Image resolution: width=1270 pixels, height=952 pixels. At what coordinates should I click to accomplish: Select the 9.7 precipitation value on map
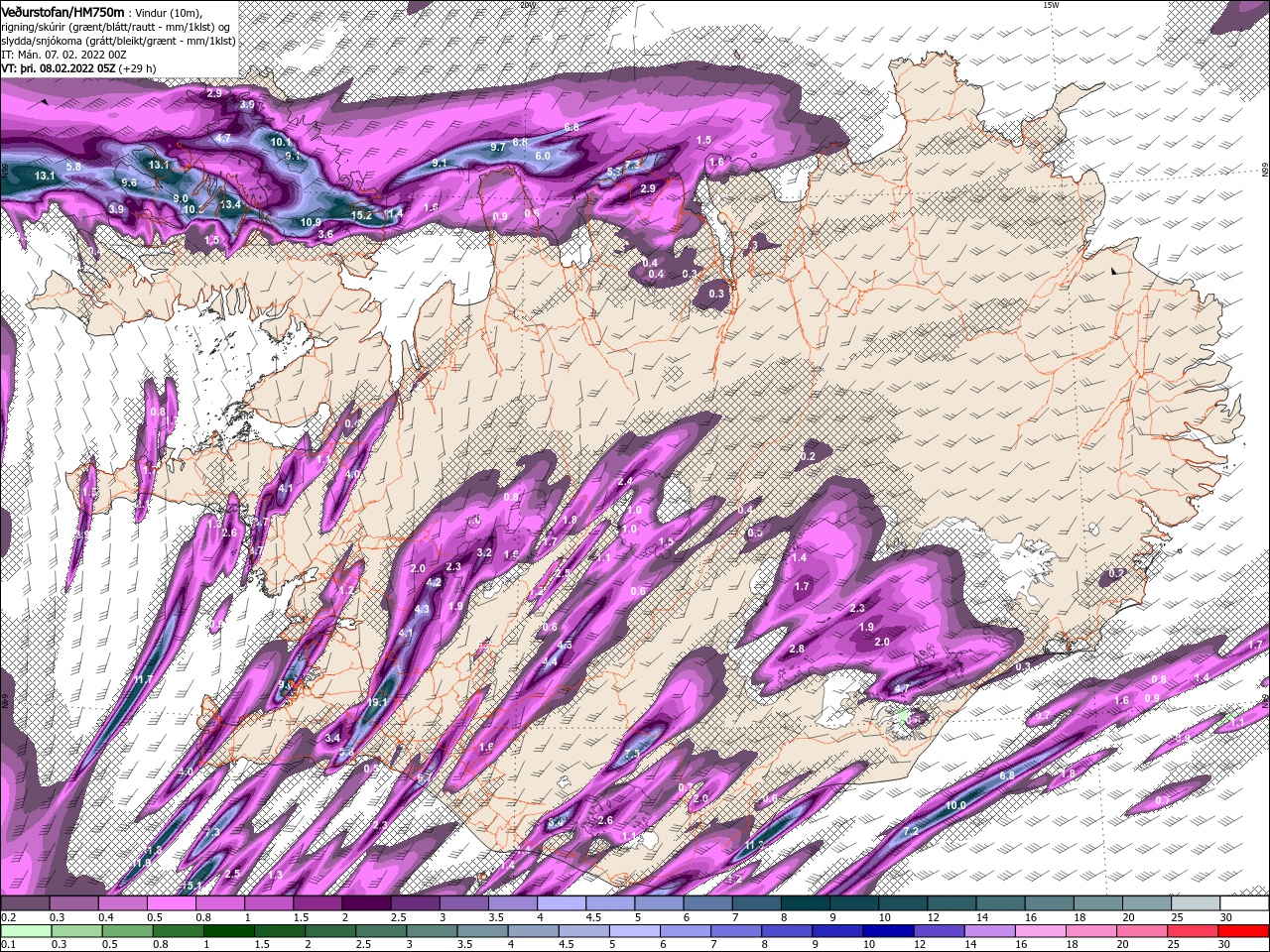pyautogui.click(x=498, y=147)
